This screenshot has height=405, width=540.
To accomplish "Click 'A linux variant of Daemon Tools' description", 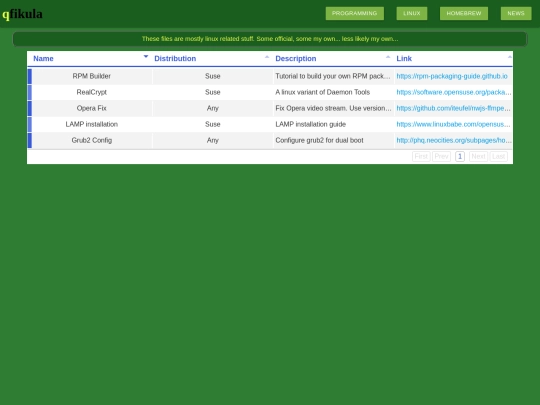I will point(333,92).
